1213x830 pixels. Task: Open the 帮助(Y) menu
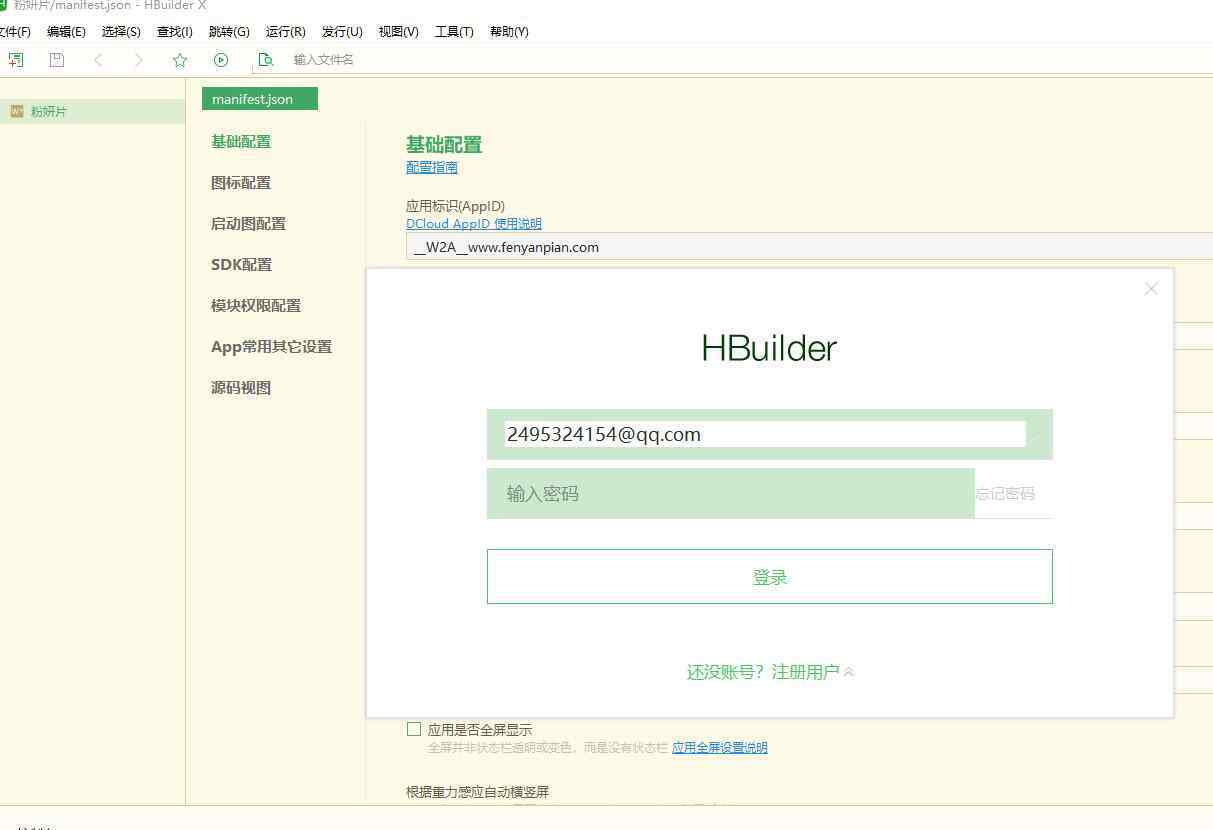point(509,32)
